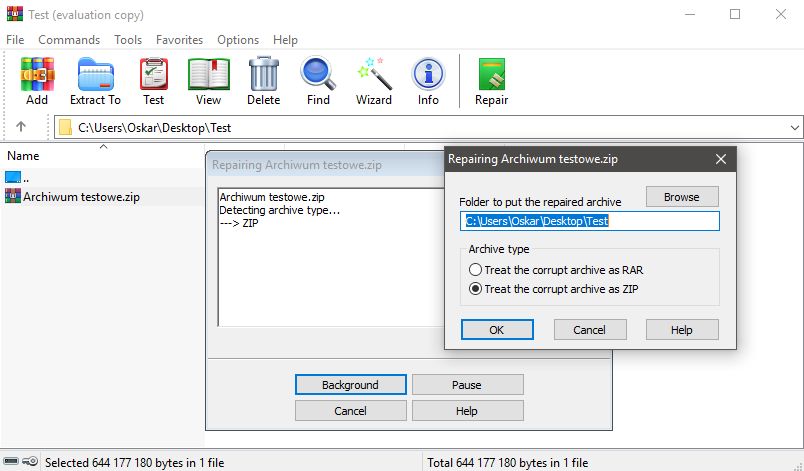Launch the Wizard wand tool

tap(374, 81)
